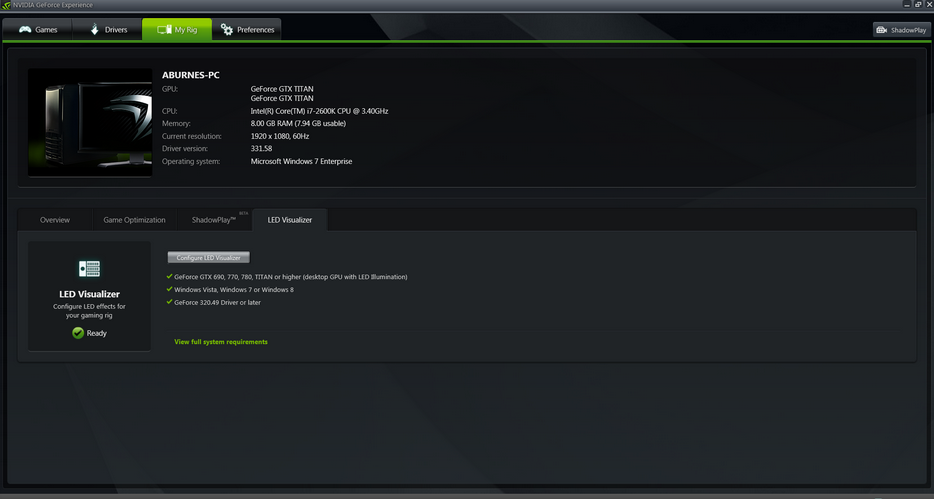Screen dimensions: 934x499
Task: Switch to the Overview sub-tab
Action: click(x=55, y=220)
